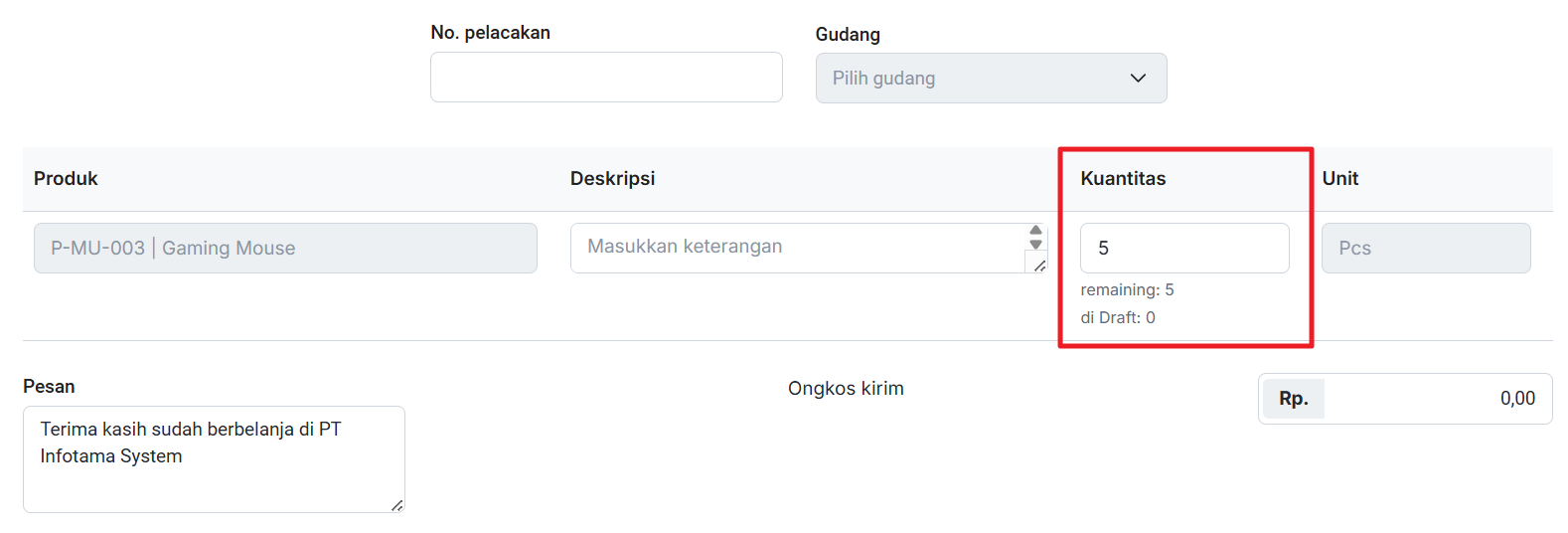Image resolution: width=1568 pixels, height=533 pixels.
Task: Select the Pcs unit field
Action: pos(1426,249)
